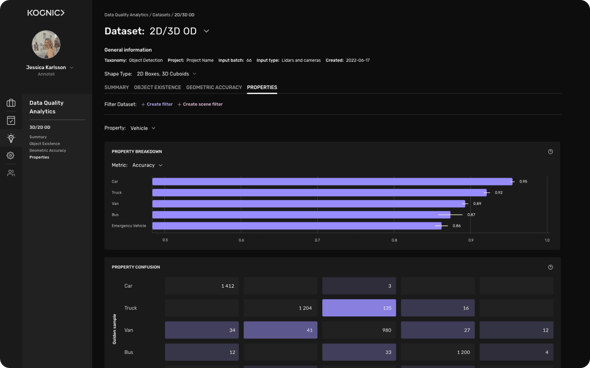Click the Truck accuracy bar
This screenshot has width=590, height=368.
pos(319,193)
